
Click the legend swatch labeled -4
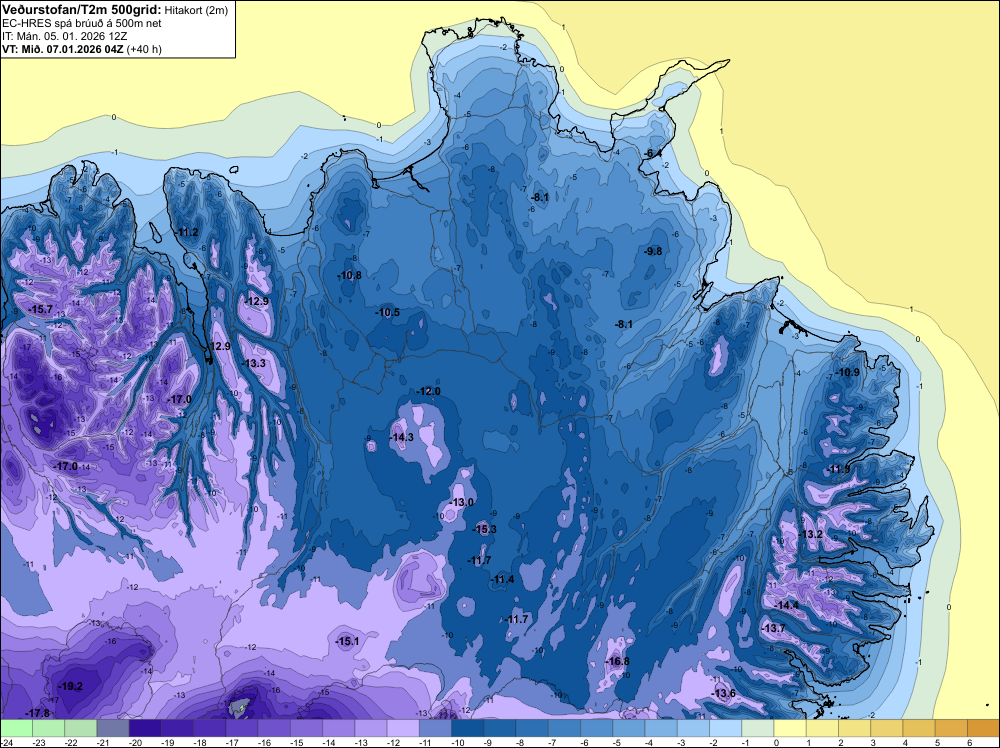click(661, 728)
